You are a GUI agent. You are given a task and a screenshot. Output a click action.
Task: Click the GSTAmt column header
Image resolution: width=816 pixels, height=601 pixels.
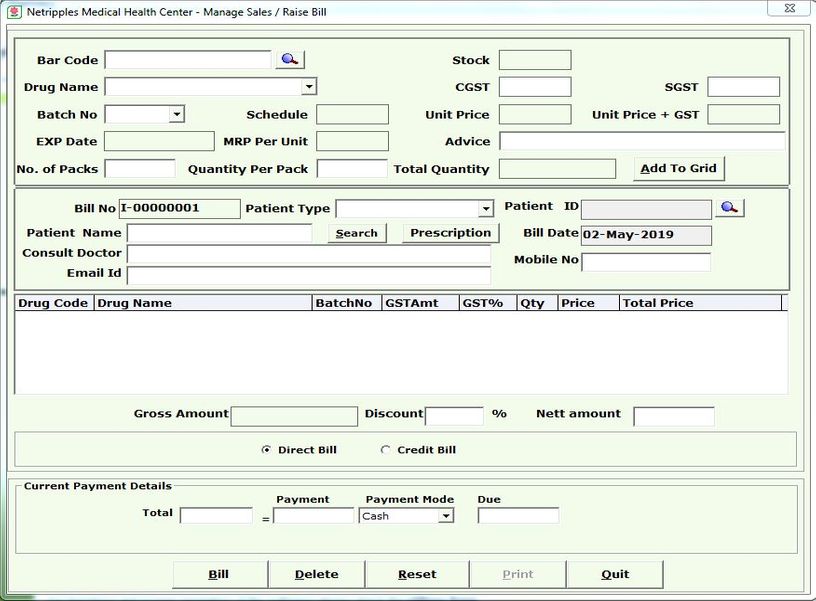click(x=420, y=303)
